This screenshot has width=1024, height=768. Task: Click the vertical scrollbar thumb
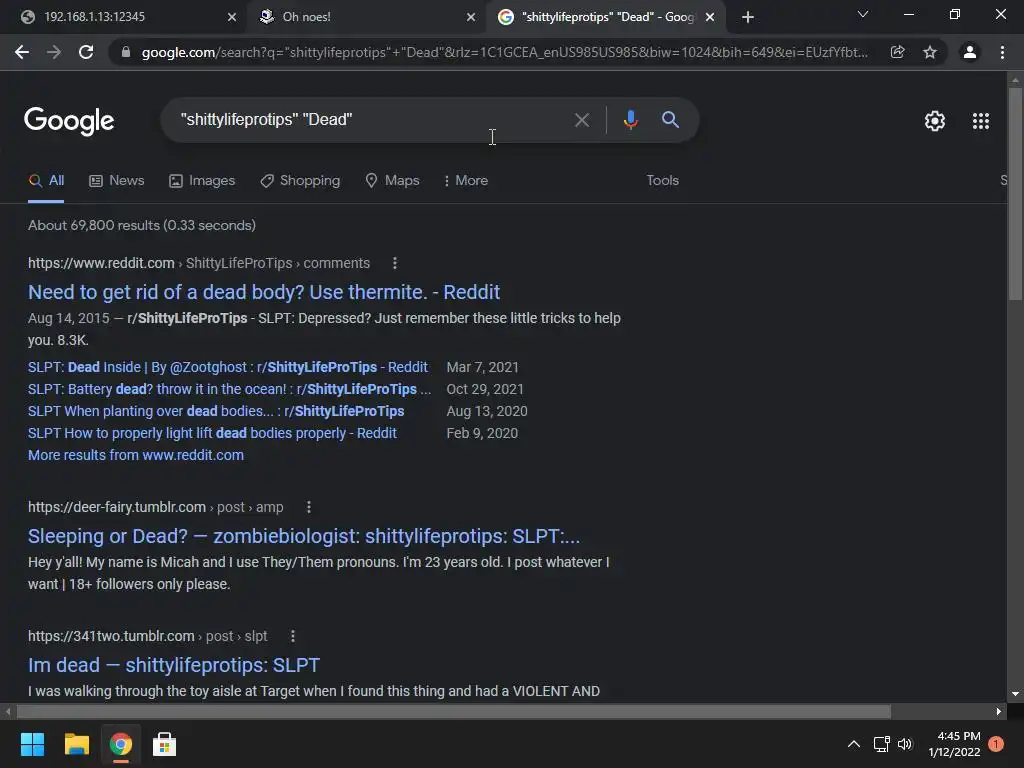[x=1015, y=193]
